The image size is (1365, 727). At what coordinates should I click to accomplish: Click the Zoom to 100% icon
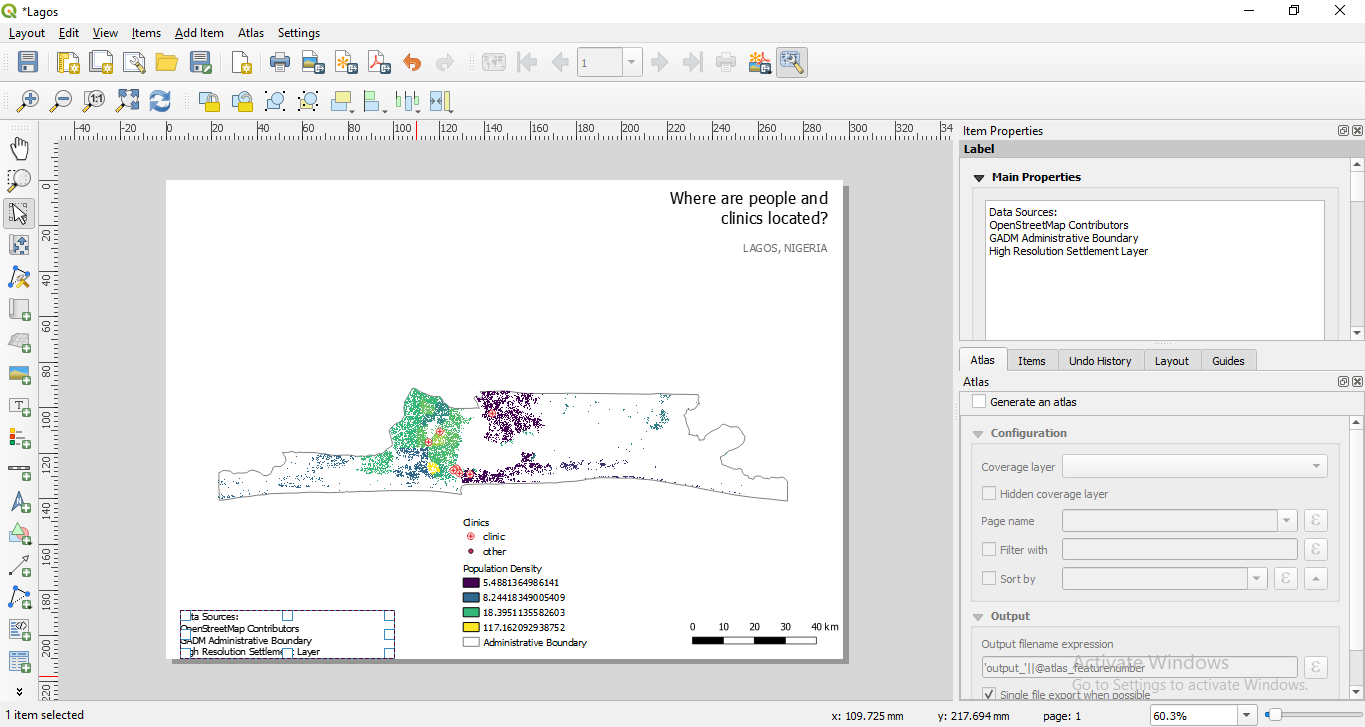coord(94,101)
